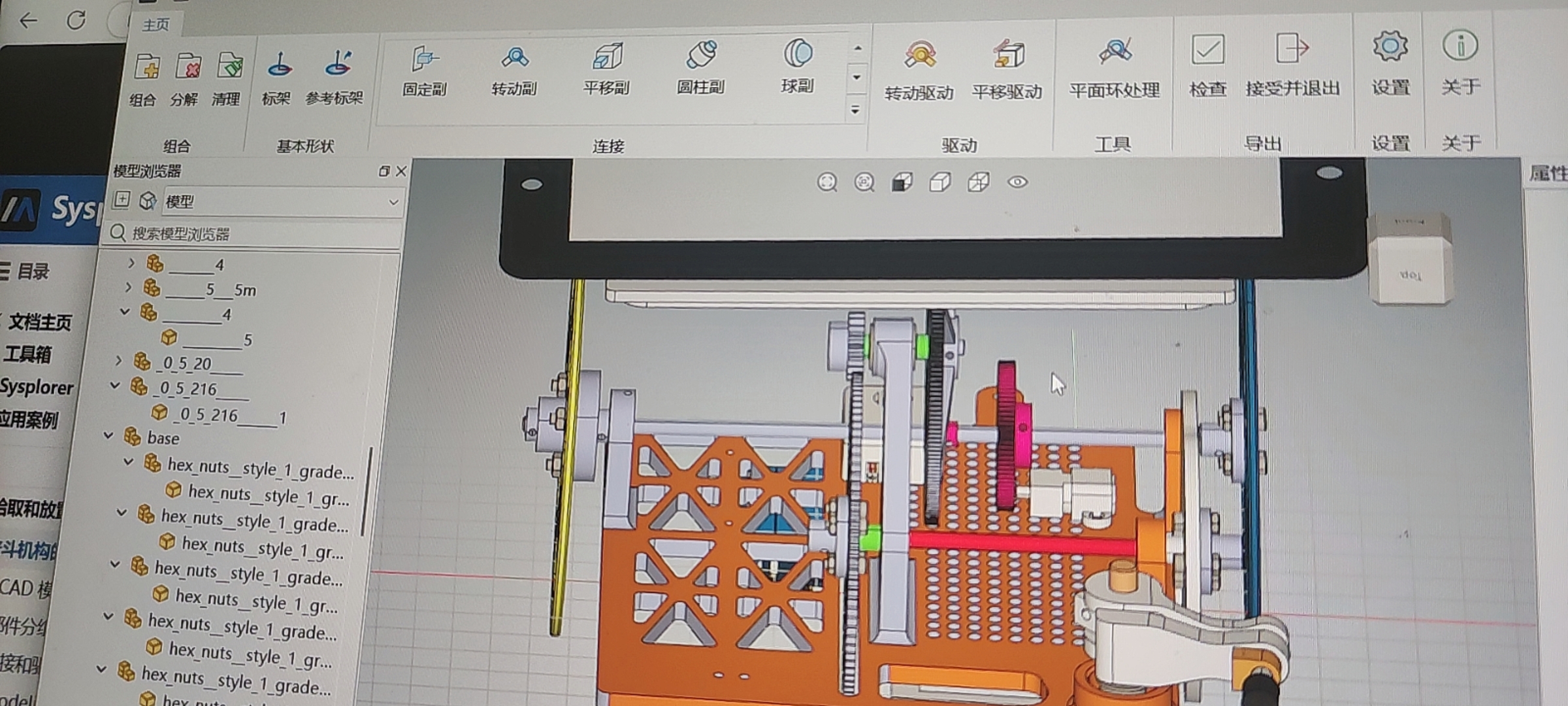Click the zoom-area magnifier icon in the viewport toolbar

(x=864, y=182)
